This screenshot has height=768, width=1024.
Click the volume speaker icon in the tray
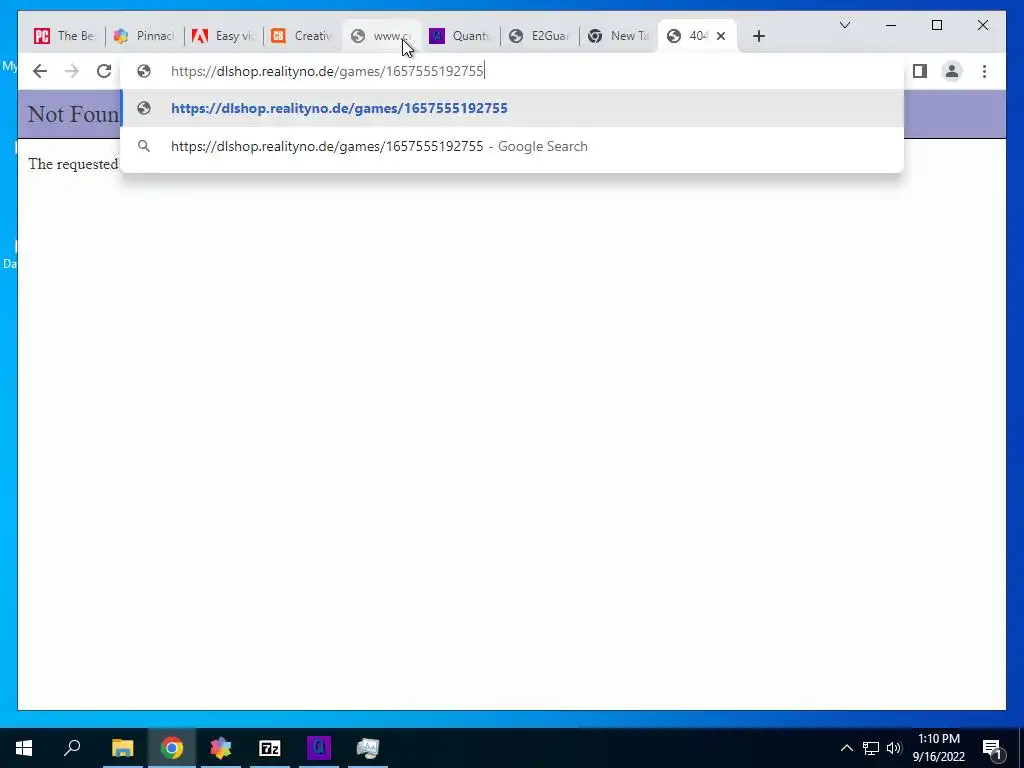tap(893, 748)
